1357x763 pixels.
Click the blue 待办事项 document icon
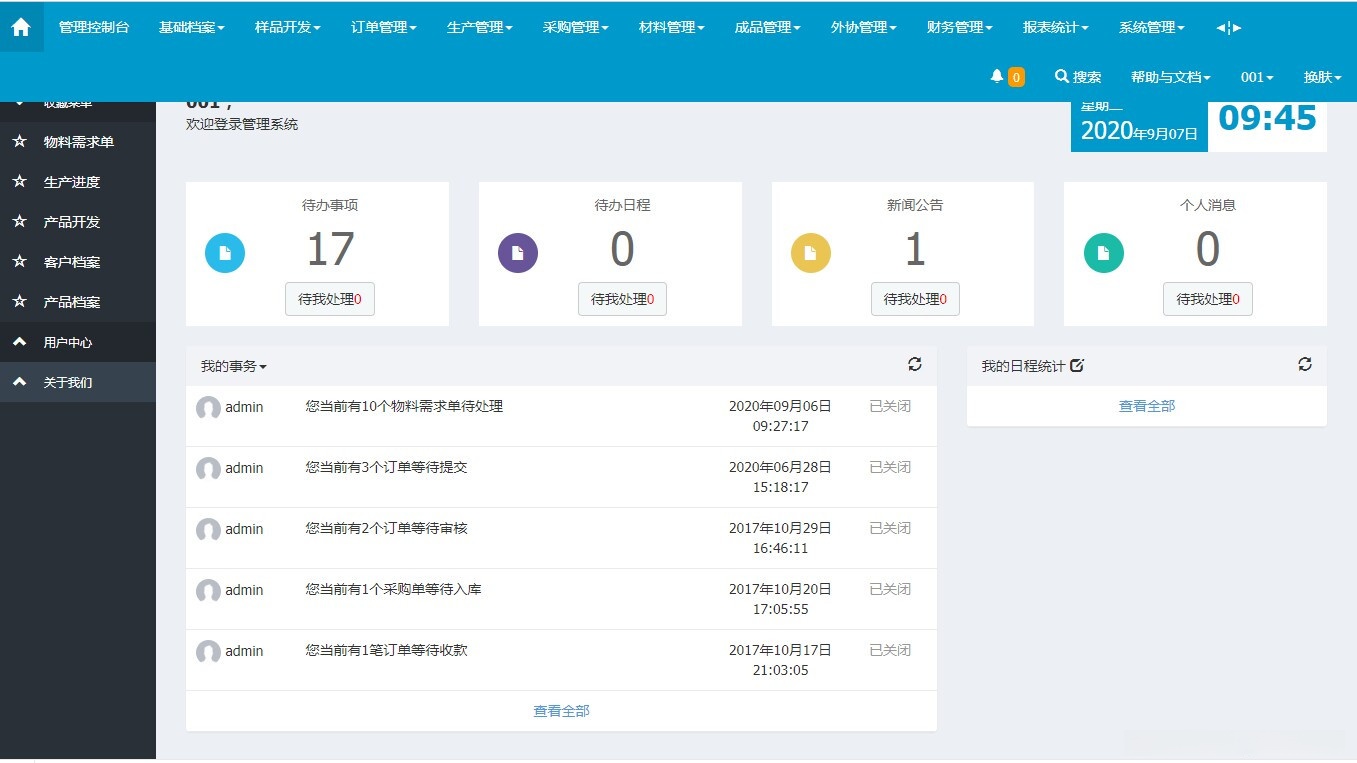pyautogui.click(x=225, y=252)
